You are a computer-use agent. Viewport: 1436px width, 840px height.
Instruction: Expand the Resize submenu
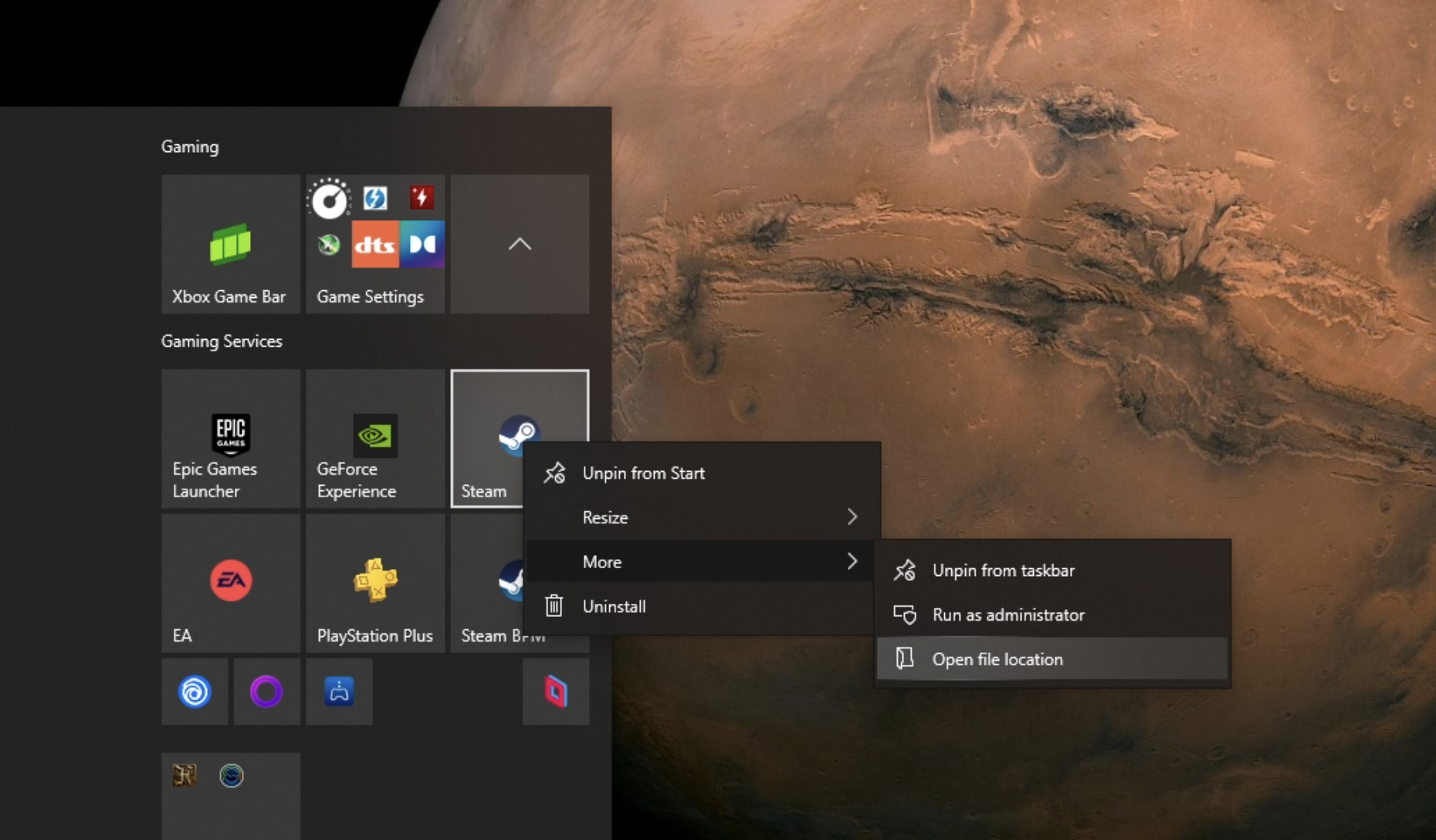702,517
